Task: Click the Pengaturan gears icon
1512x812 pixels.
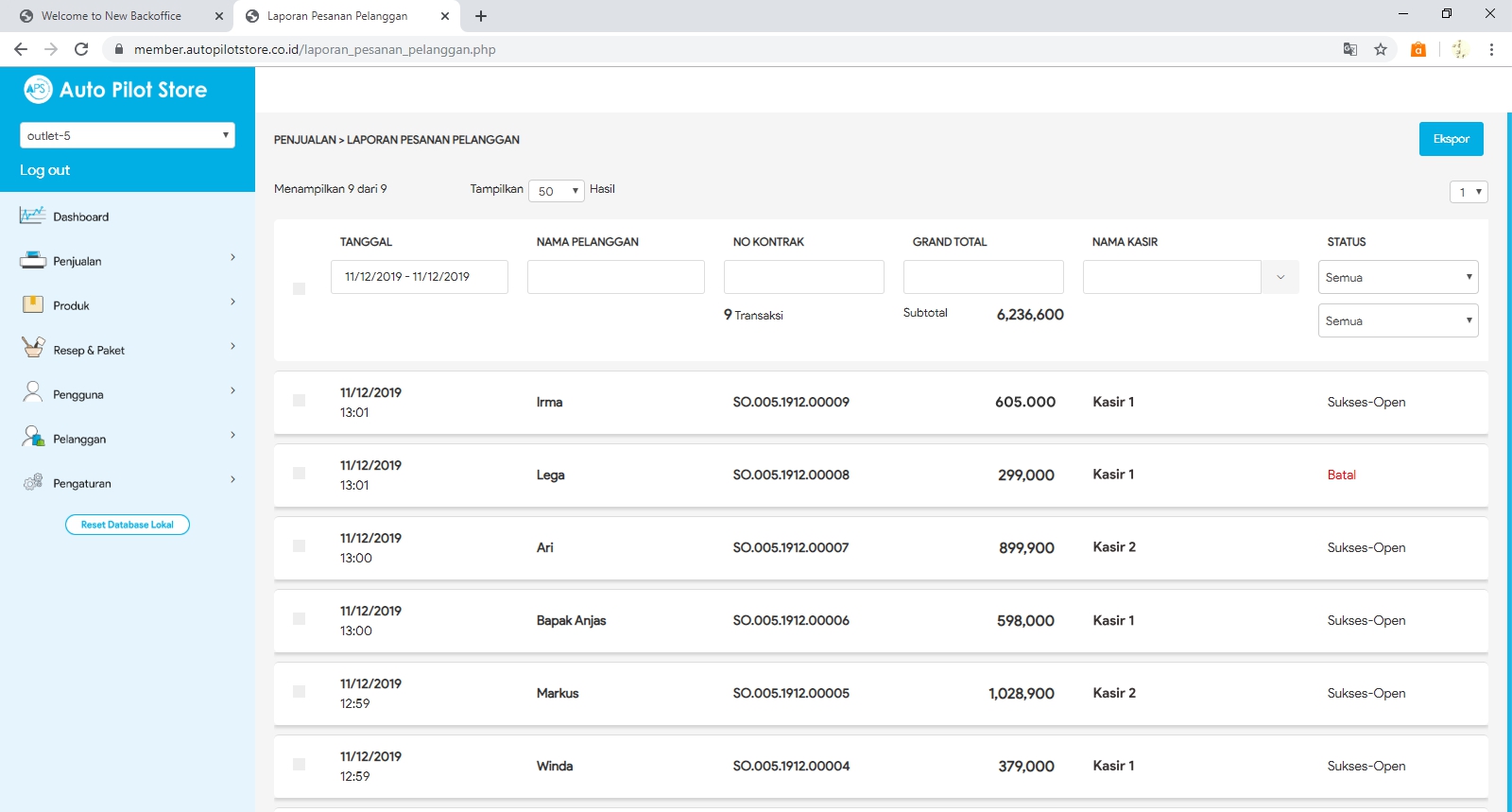Action: (33, 482)
